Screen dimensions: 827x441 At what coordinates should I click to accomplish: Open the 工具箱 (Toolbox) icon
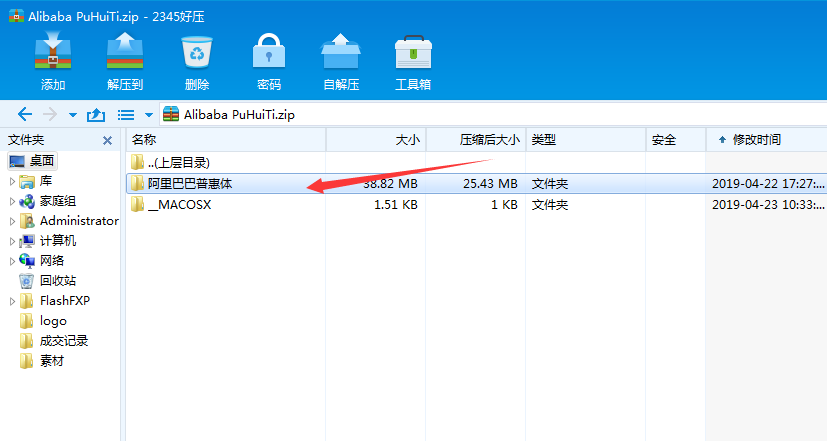click(x=413, y=52)
